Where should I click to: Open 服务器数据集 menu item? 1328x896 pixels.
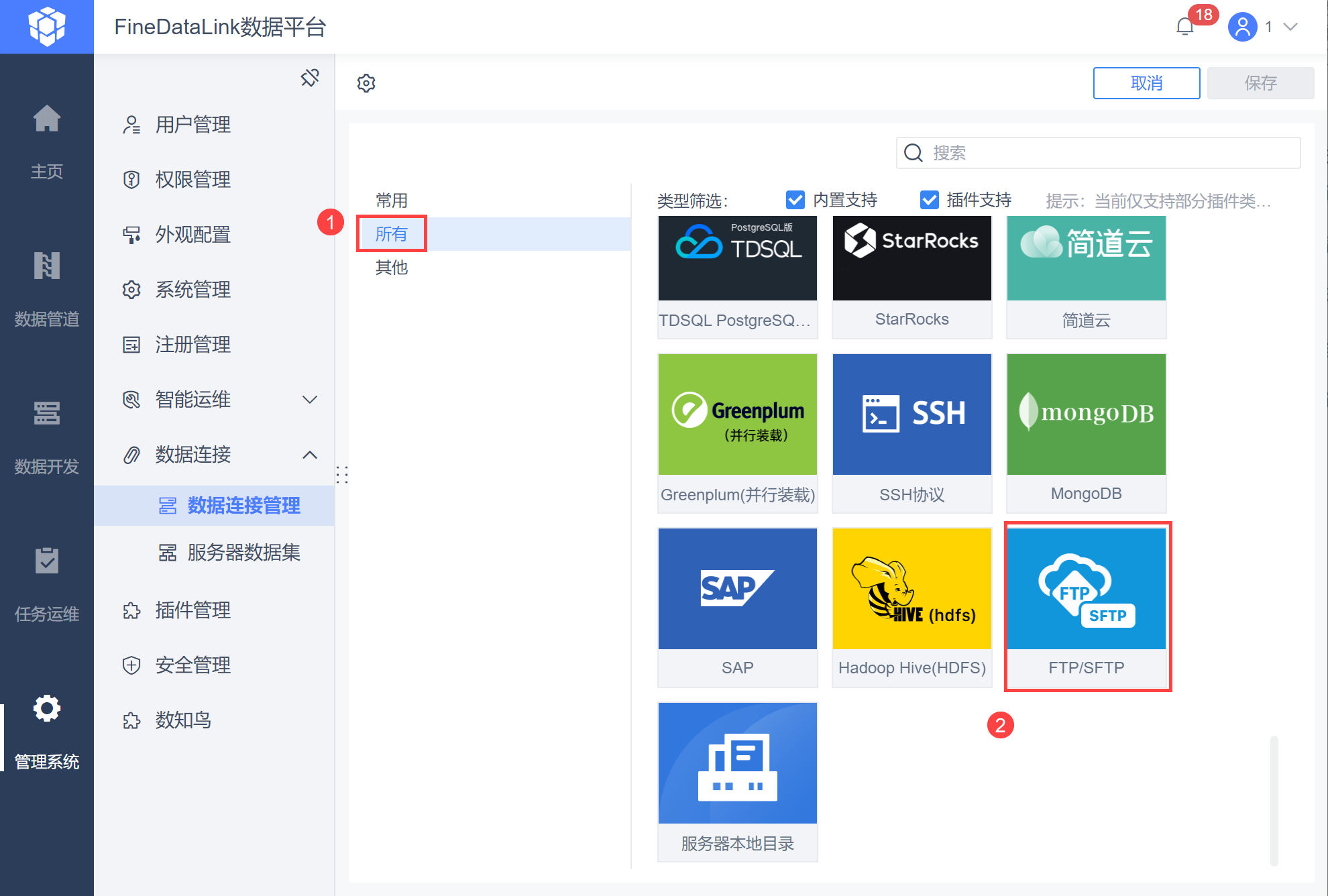coord(243,553)
